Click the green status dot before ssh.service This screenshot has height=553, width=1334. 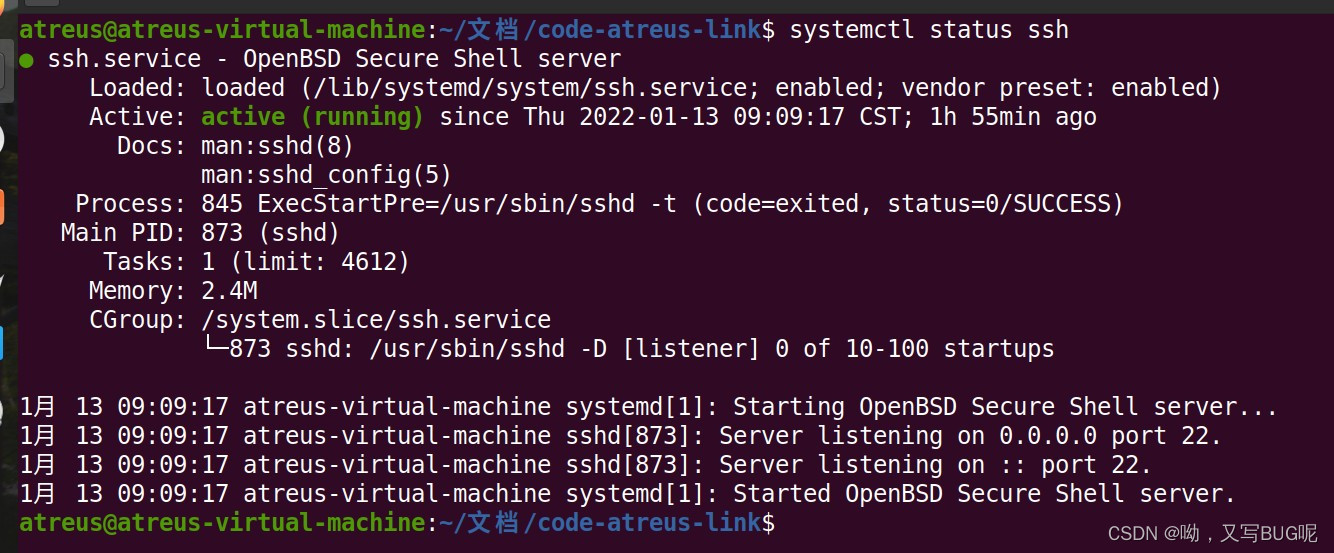26,60
